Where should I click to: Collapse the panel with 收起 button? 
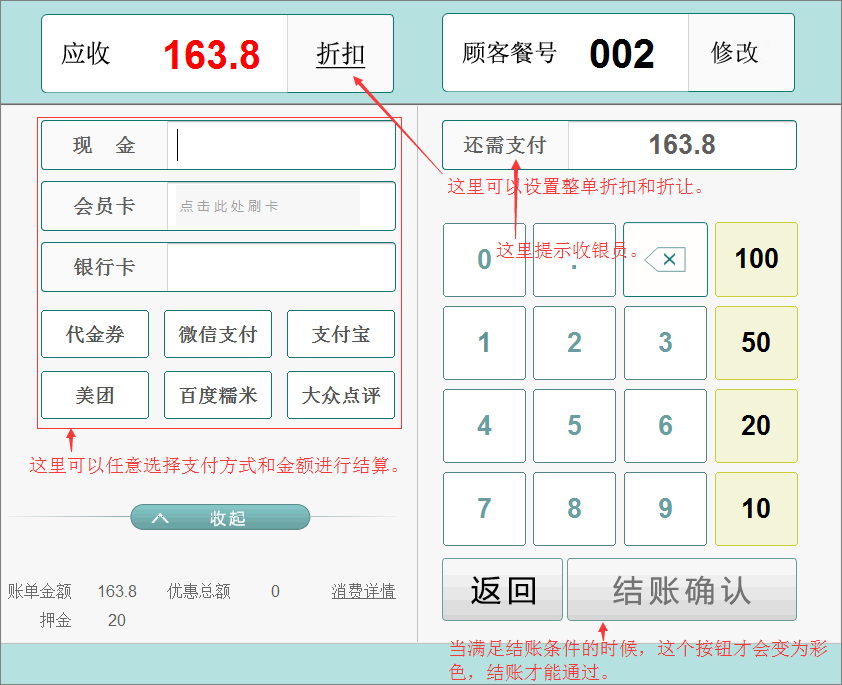(x=220, y=518)
